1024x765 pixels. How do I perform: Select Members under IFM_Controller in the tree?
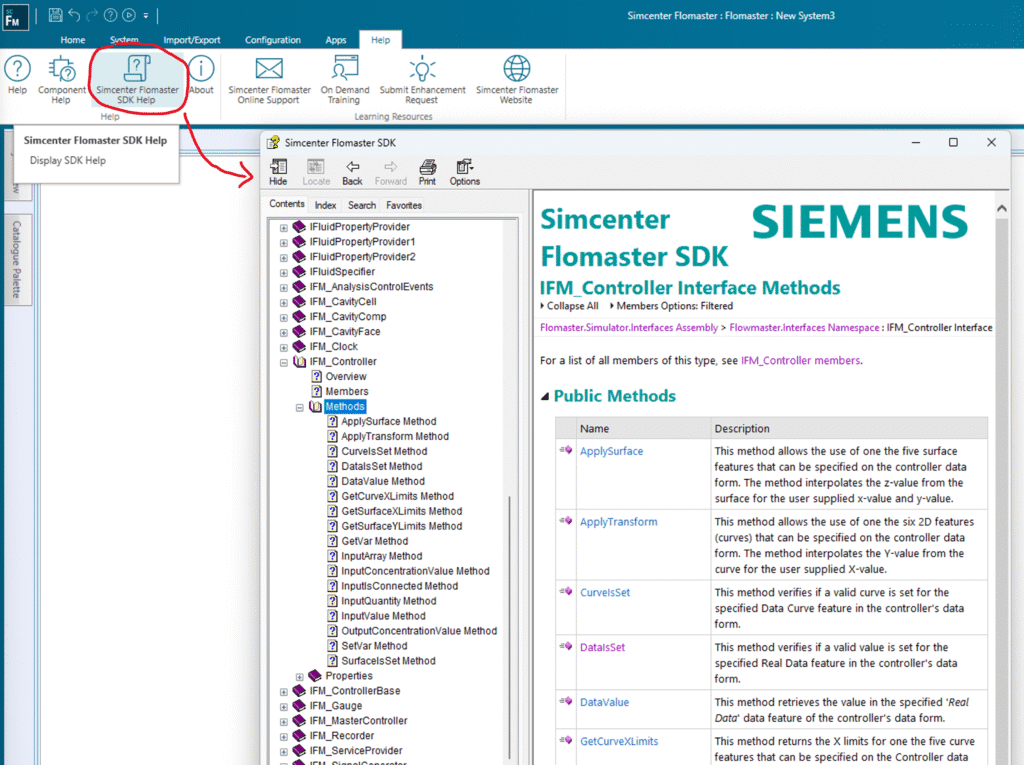click(347, 392)
